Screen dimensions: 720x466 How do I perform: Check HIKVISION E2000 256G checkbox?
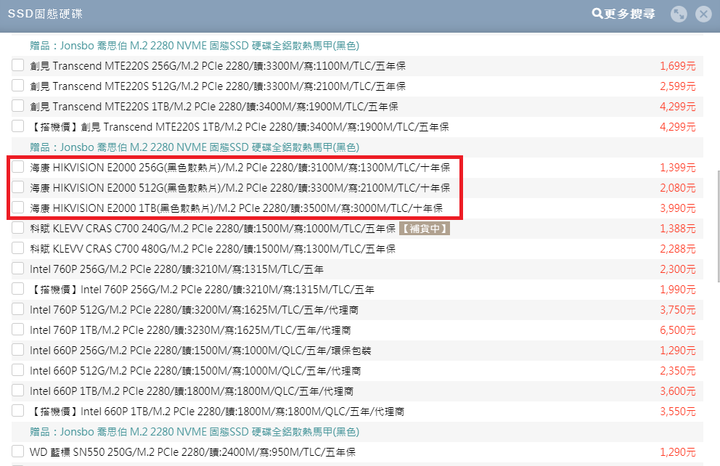(x=18, y=167)
